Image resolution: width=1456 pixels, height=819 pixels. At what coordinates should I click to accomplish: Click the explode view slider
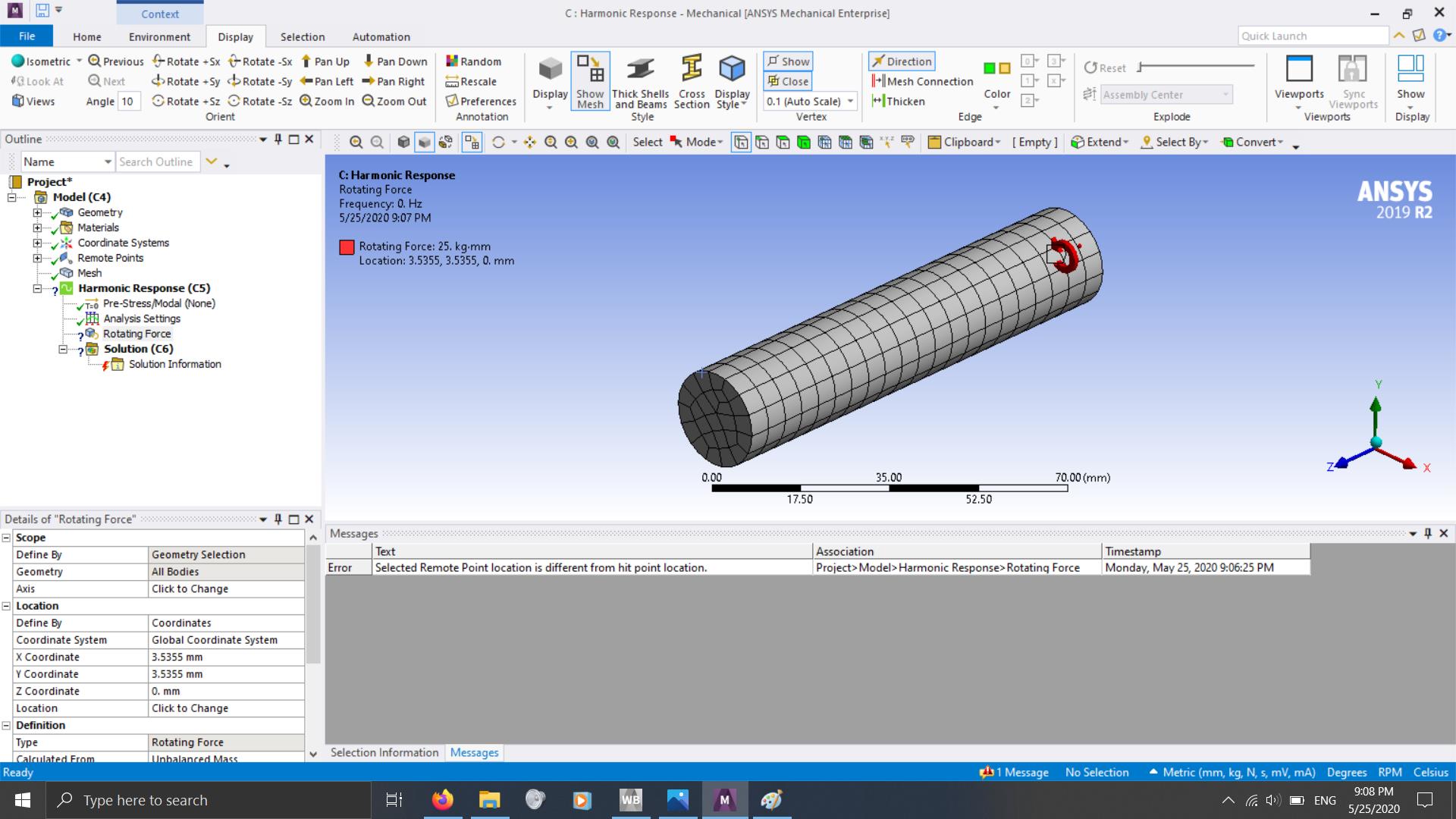1196,67
